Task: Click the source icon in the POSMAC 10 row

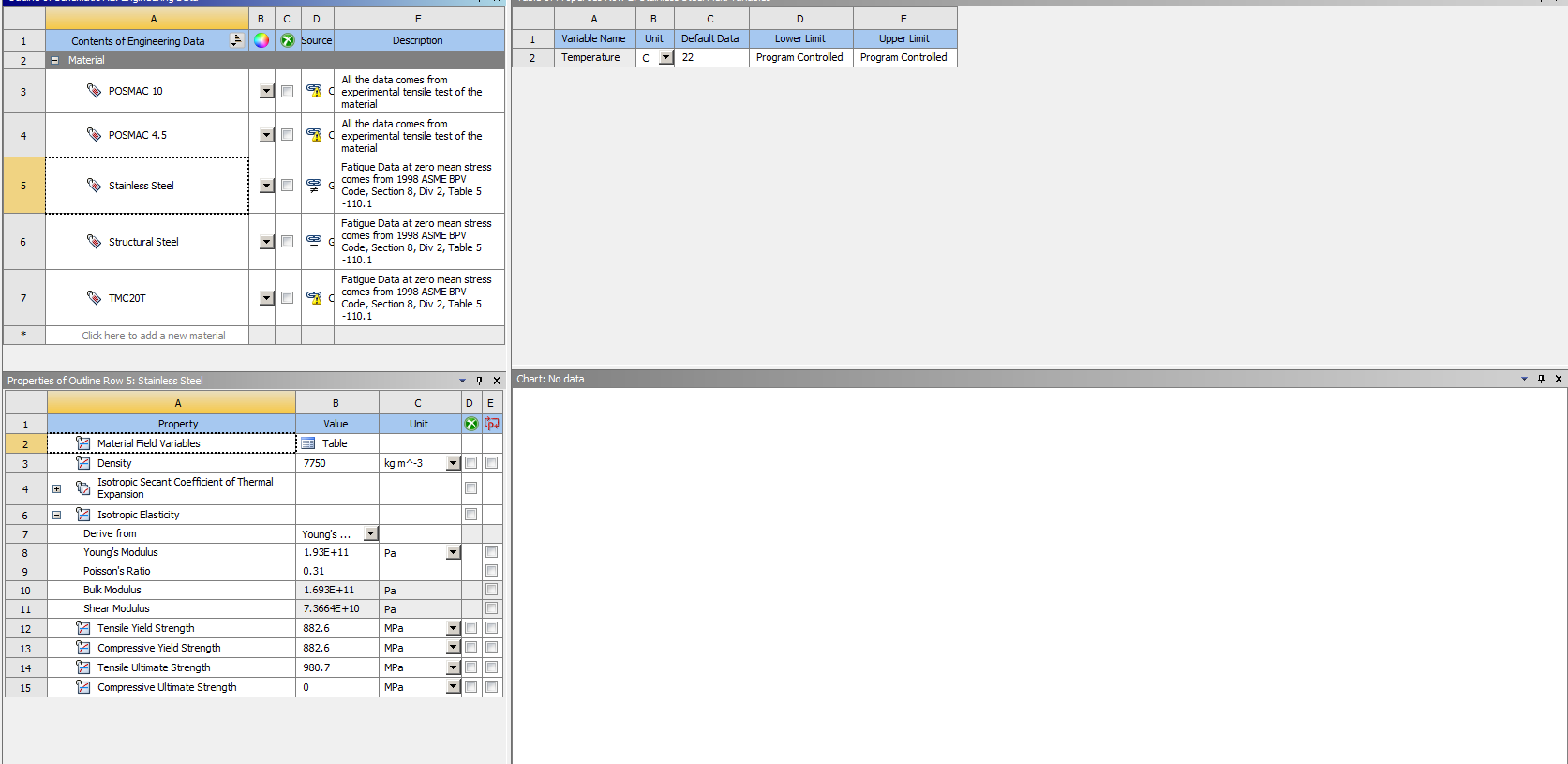Action: [x=314, y=91]
